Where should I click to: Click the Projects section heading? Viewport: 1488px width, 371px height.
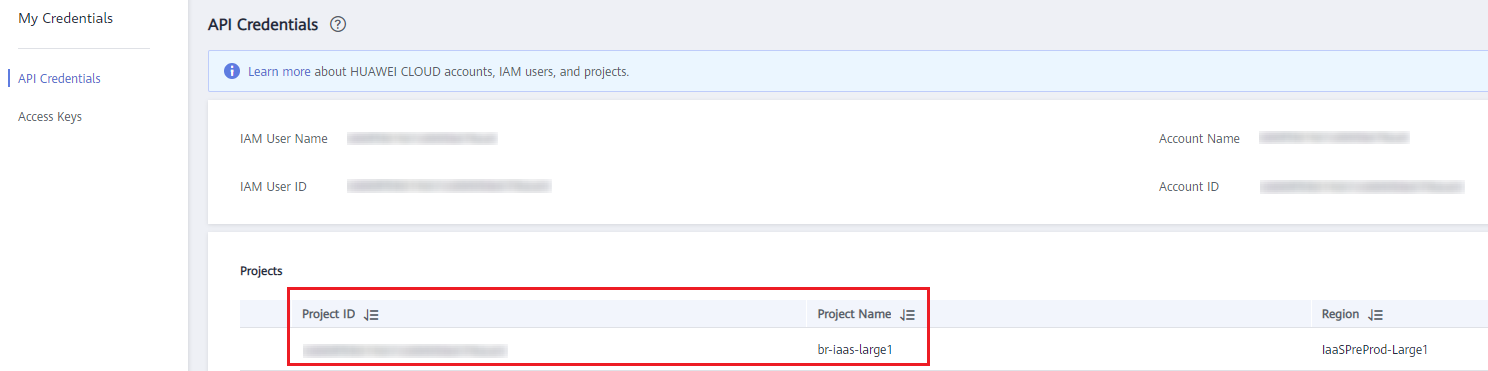coord(261,271)
